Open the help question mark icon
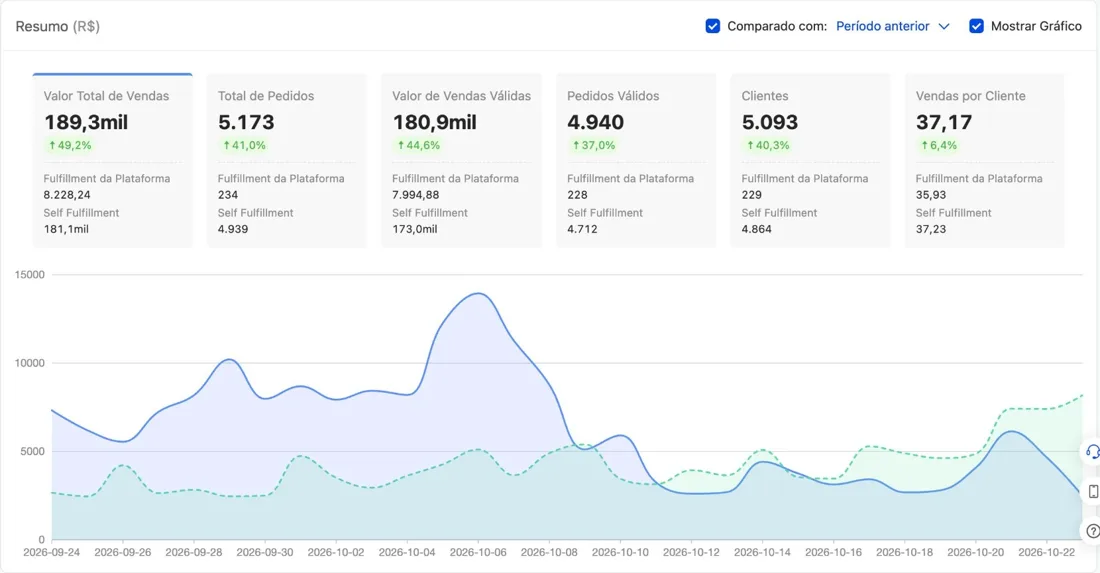The width and height of the screenshot is (1100, 573). (x=1092, y=532)
